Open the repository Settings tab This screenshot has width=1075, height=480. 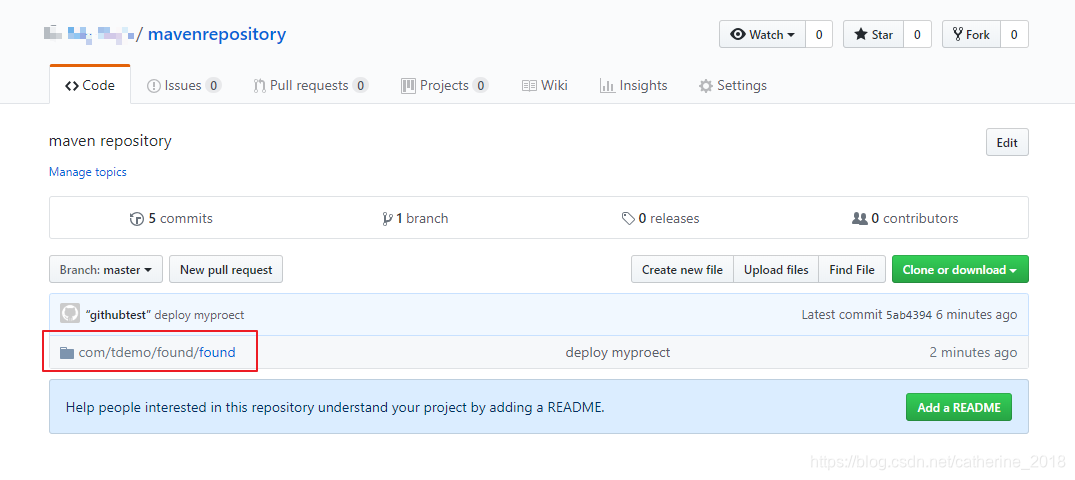[732, 85]
